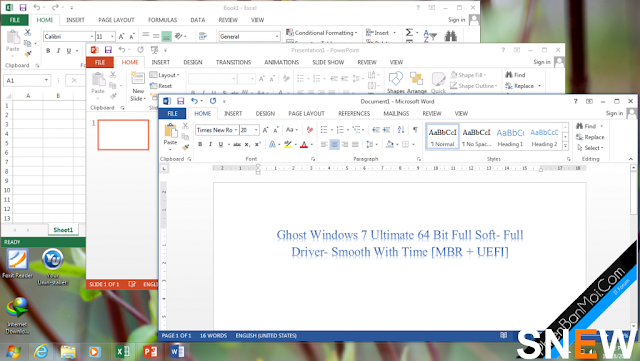Select the Format Painter brush in Word
The height and width of the screenshot is (361, 640).
click(x=186, y=147)
